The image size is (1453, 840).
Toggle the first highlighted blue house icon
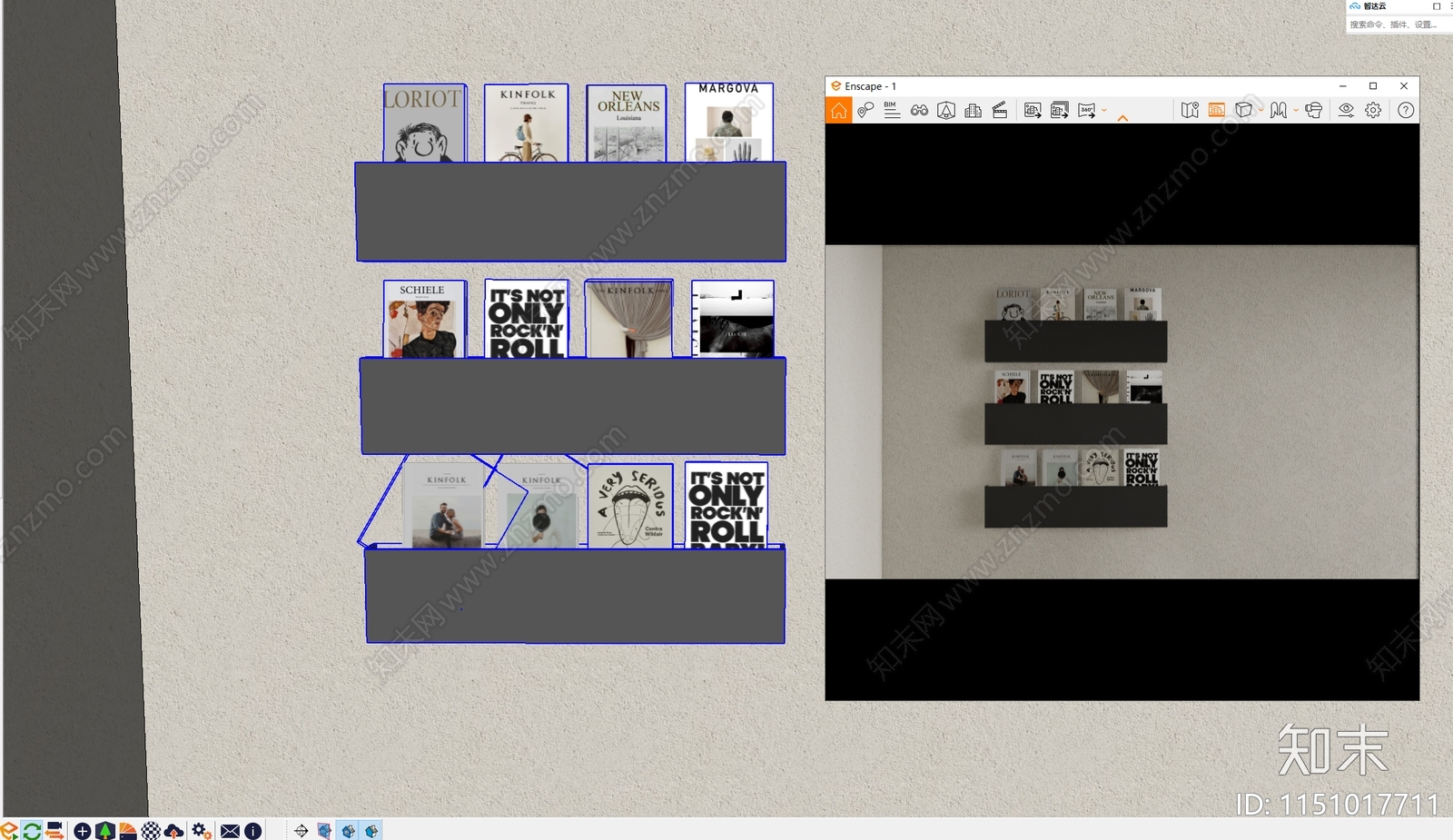coord(348,830)
